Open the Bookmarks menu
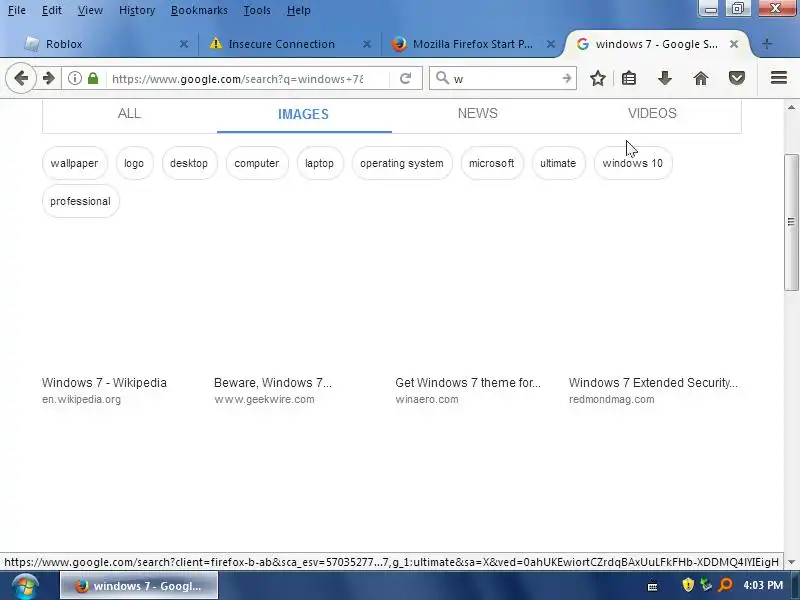800x600 pixels. [x=199, y=10]
